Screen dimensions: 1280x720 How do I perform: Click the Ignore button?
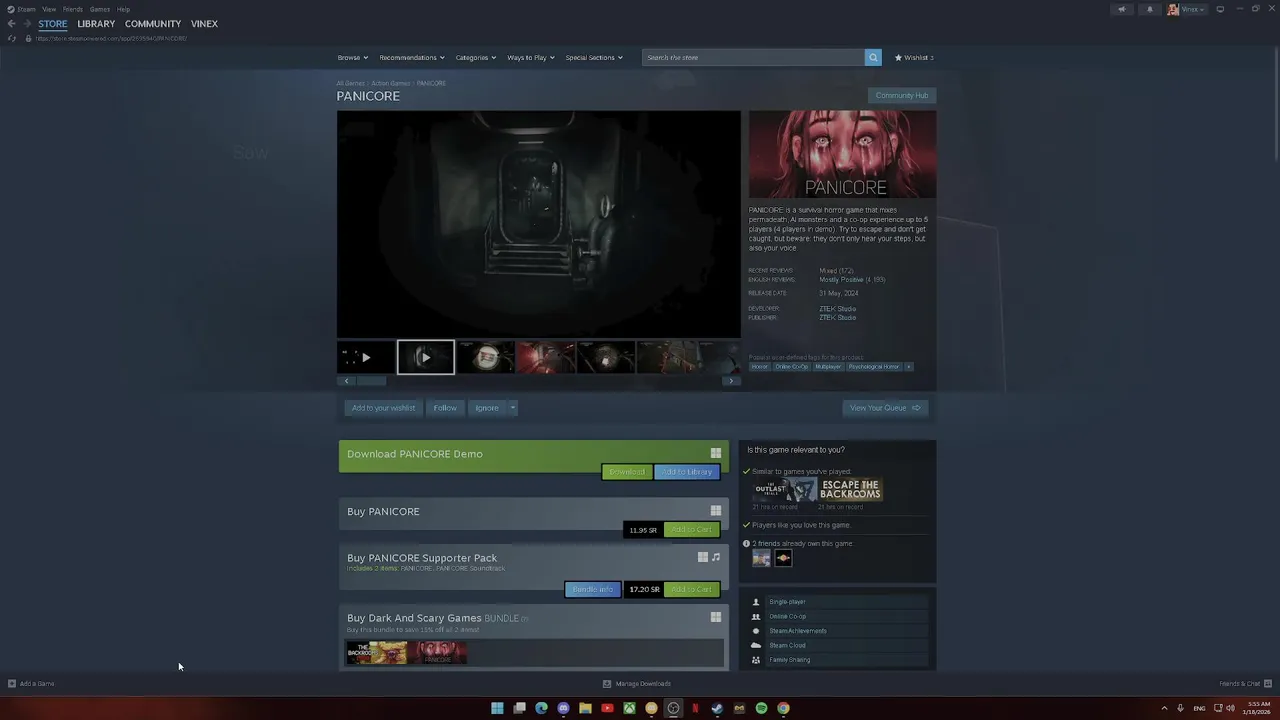point(487,407)
